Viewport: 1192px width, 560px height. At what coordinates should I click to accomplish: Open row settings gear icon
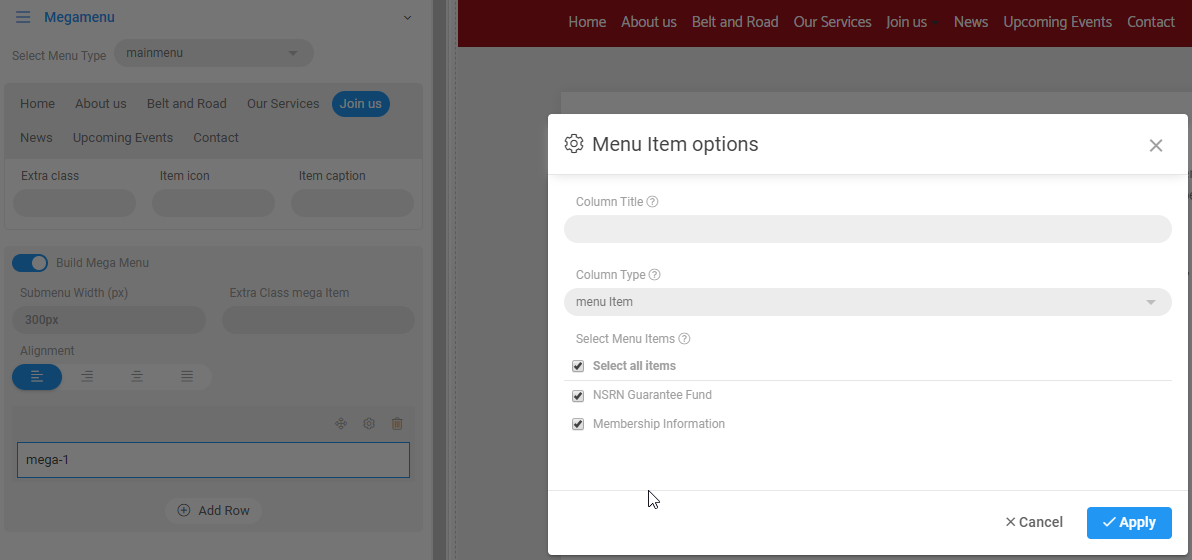(x=369, y=424)
